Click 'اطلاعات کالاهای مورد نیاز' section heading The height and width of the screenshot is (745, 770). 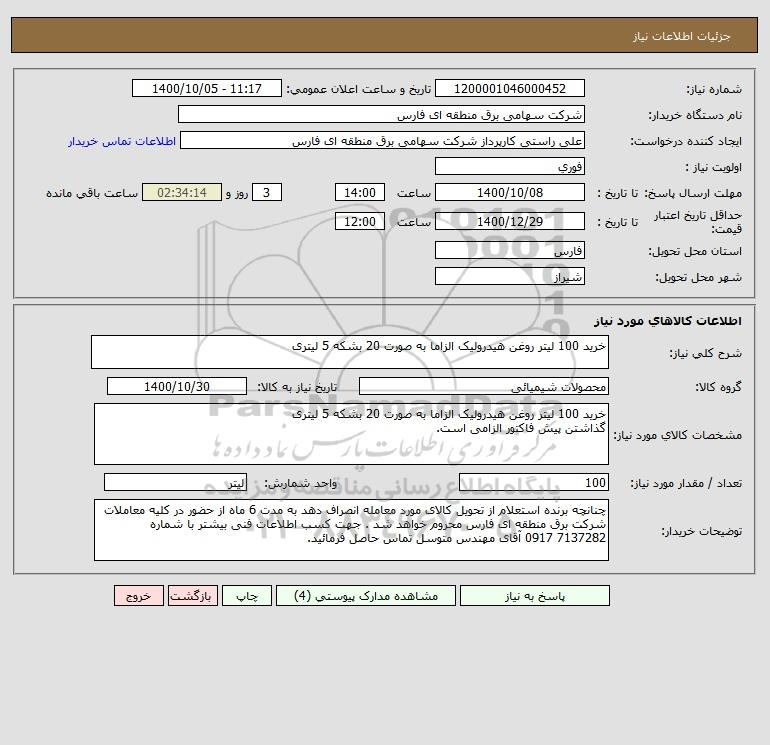tap(668, 321)
